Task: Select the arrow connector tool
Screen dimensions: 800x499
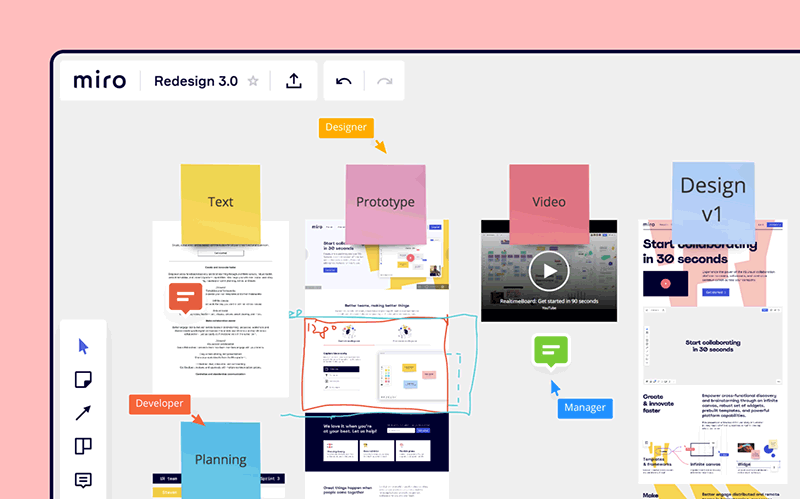Action: tap(83, 413)
